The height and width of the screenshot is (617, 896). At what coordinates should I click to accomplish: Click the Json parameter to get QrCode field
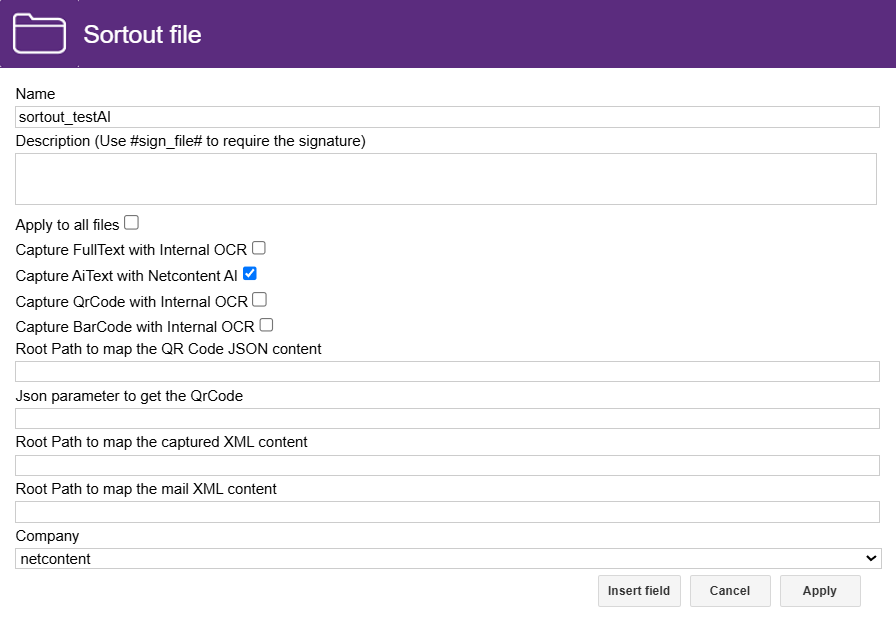point(448,418)
